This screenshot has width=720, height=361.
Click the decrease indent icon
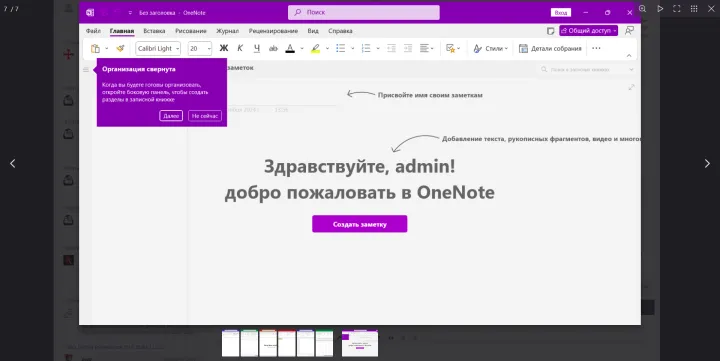point(391,48)
